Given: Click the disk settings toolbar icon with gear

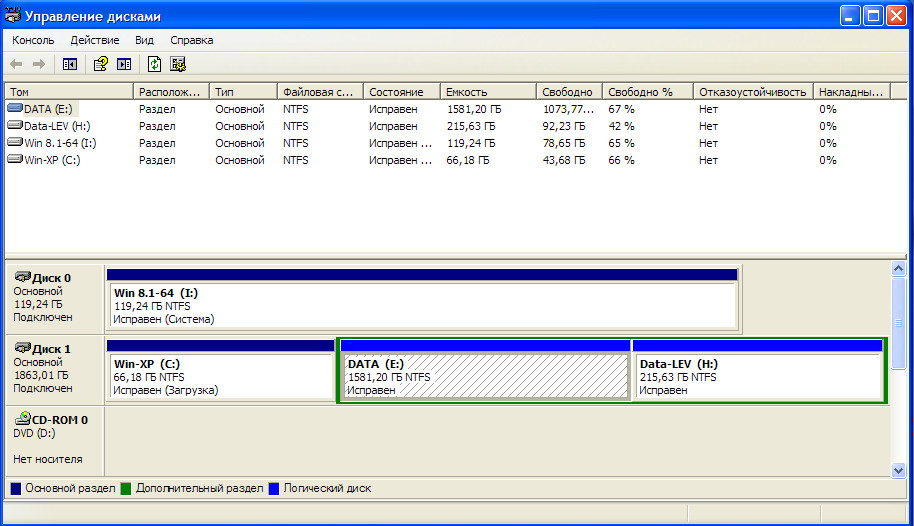Looking at the screenshot, I should 178,64.
